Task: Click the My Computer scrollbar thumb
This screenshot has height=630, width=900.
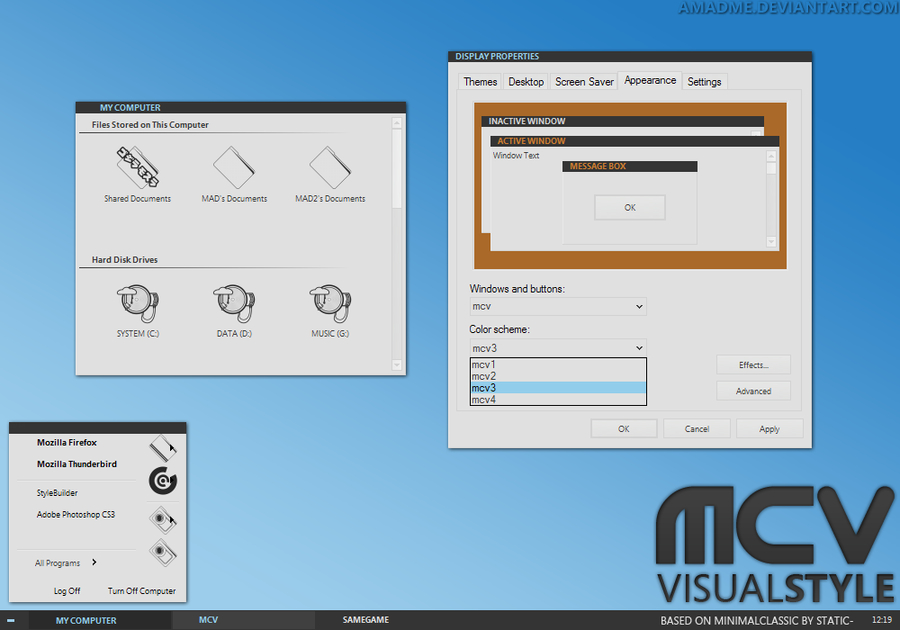Action: point(397,169)
